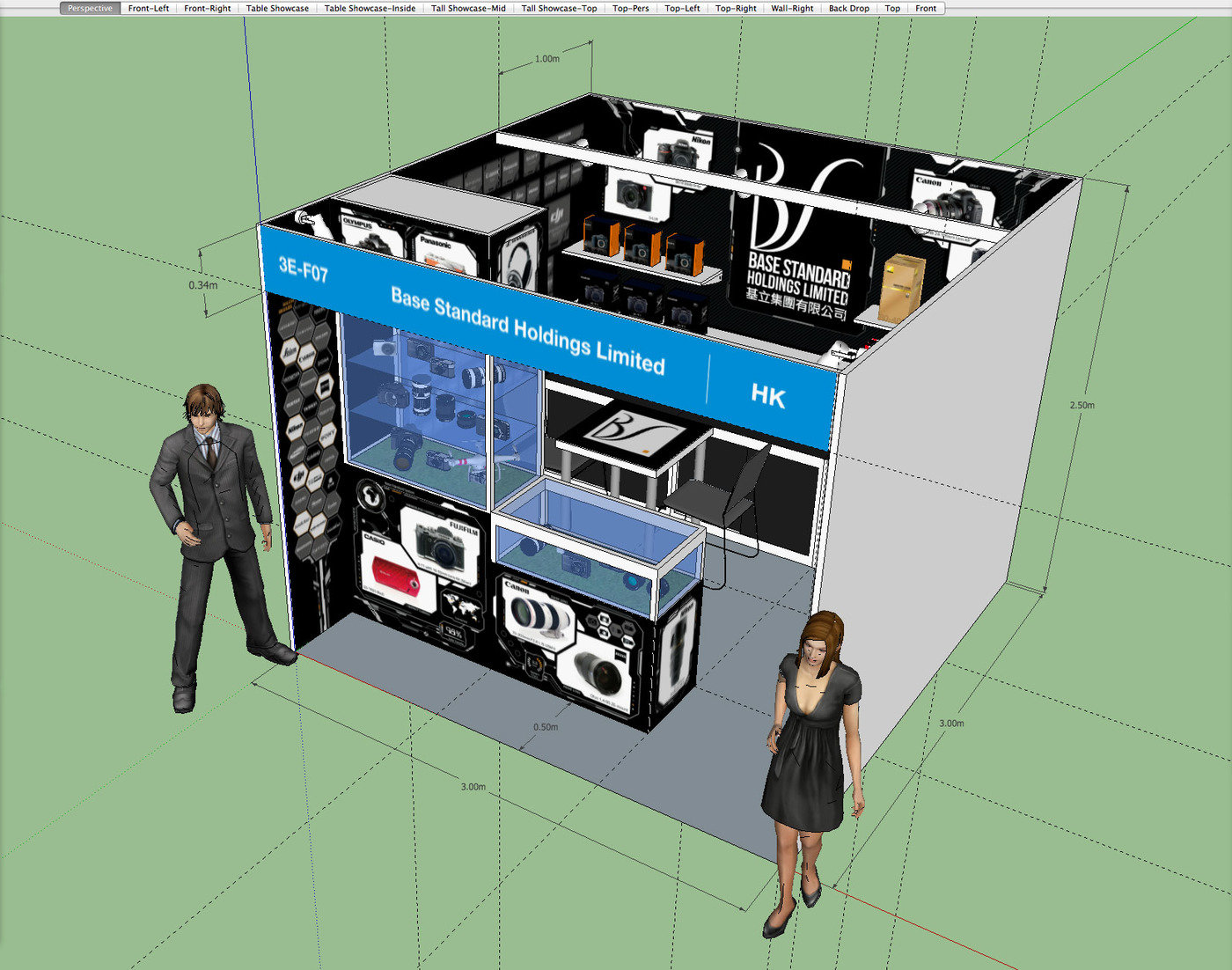
Task: Switch to Tall Showcase-Mid scene
Action: coord(467,8)
